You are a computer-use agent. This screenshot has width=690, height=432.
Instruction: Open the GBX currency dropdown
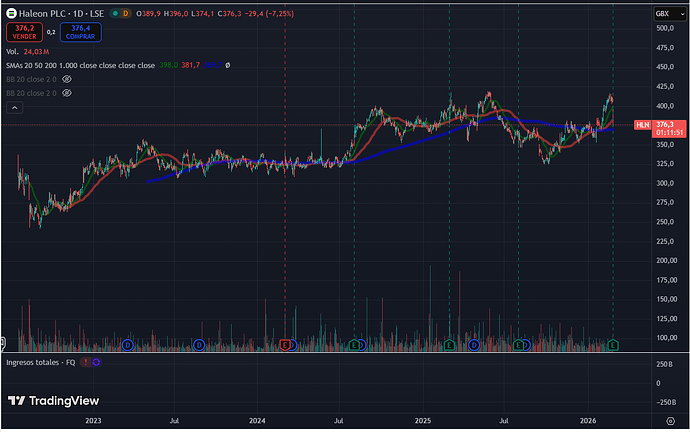click(x=662, y=13)
